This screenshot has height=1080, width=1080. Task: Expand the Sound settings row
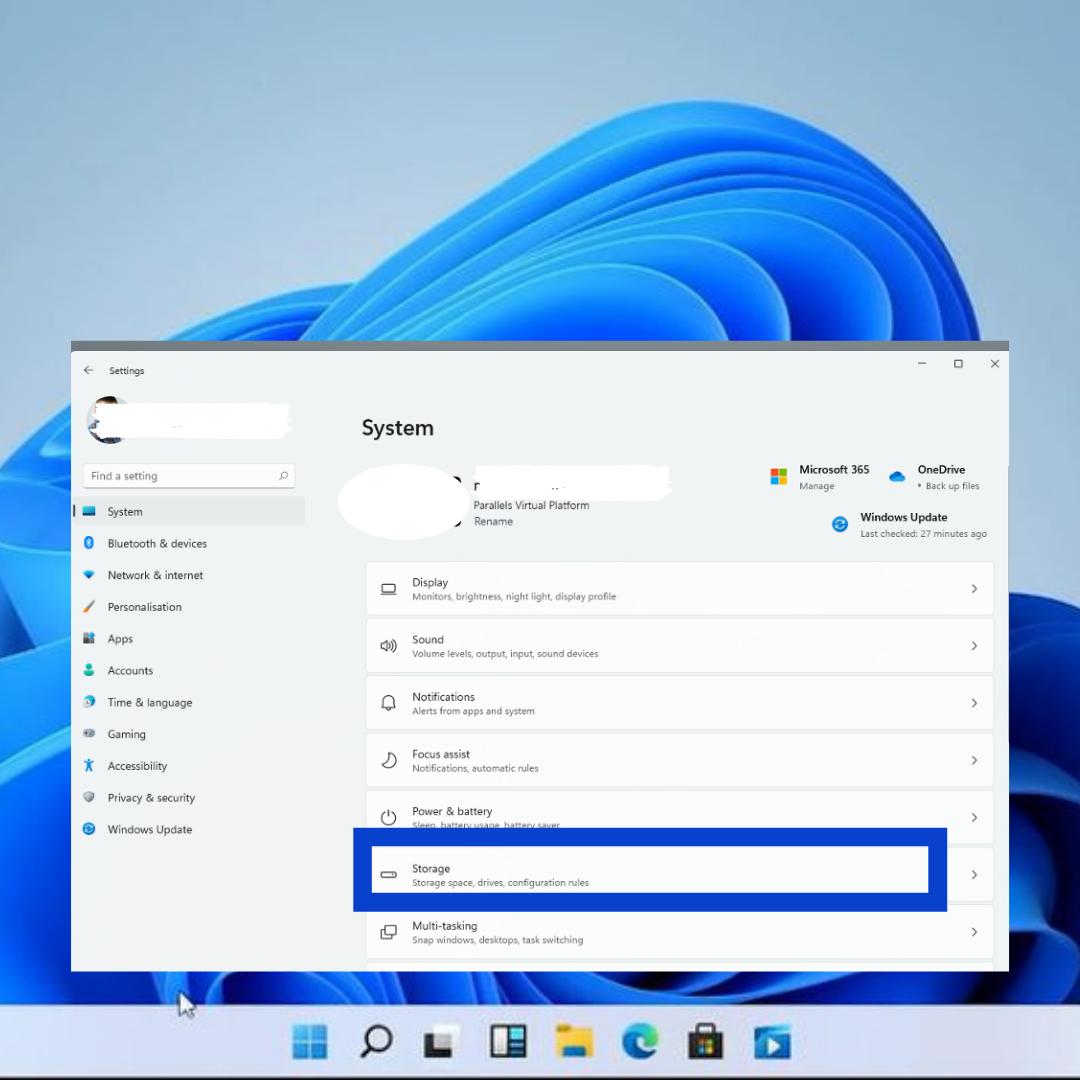click(679, 645)
